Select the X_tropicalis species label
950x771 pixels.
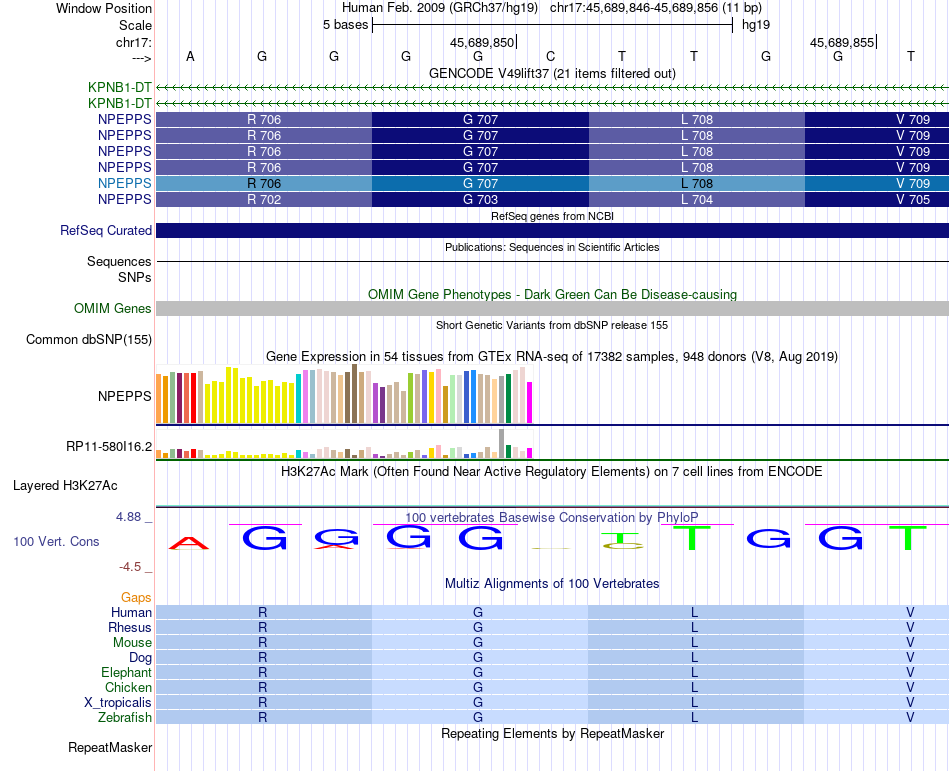click(x=118, y=703)
